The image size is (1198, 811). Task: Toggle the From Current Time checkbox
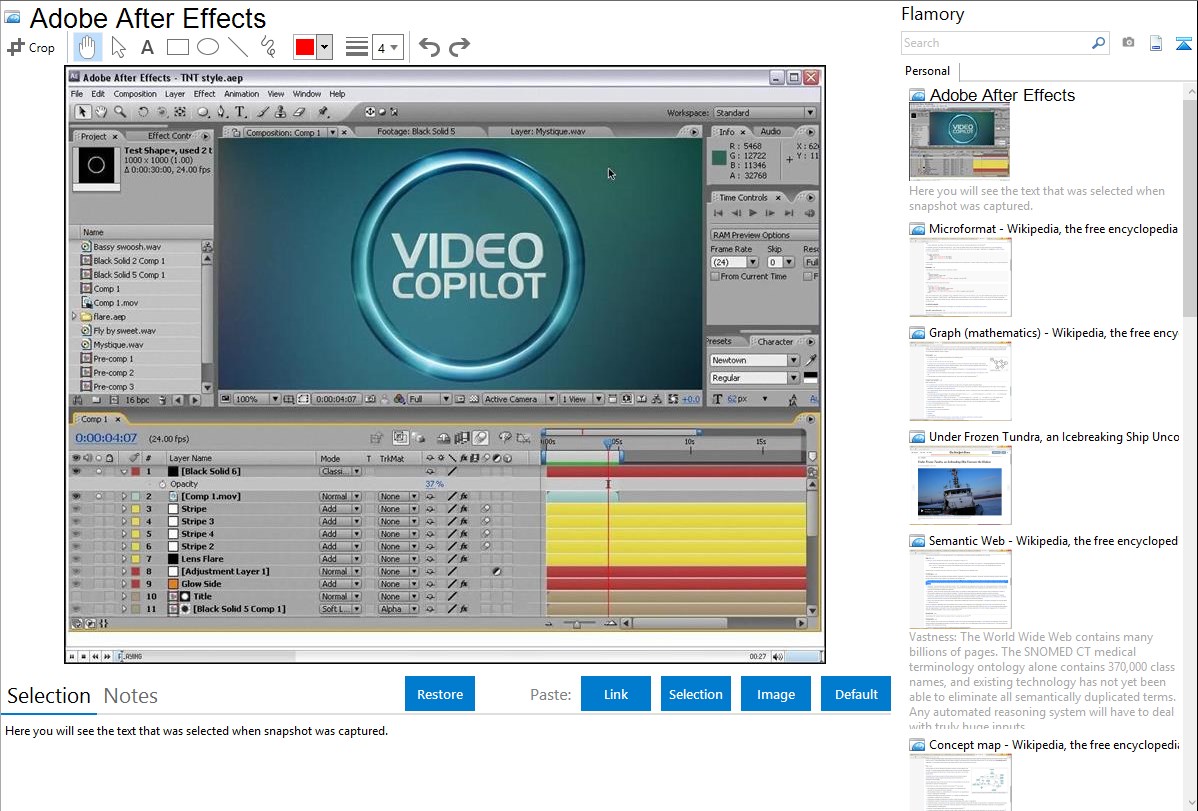715,277
